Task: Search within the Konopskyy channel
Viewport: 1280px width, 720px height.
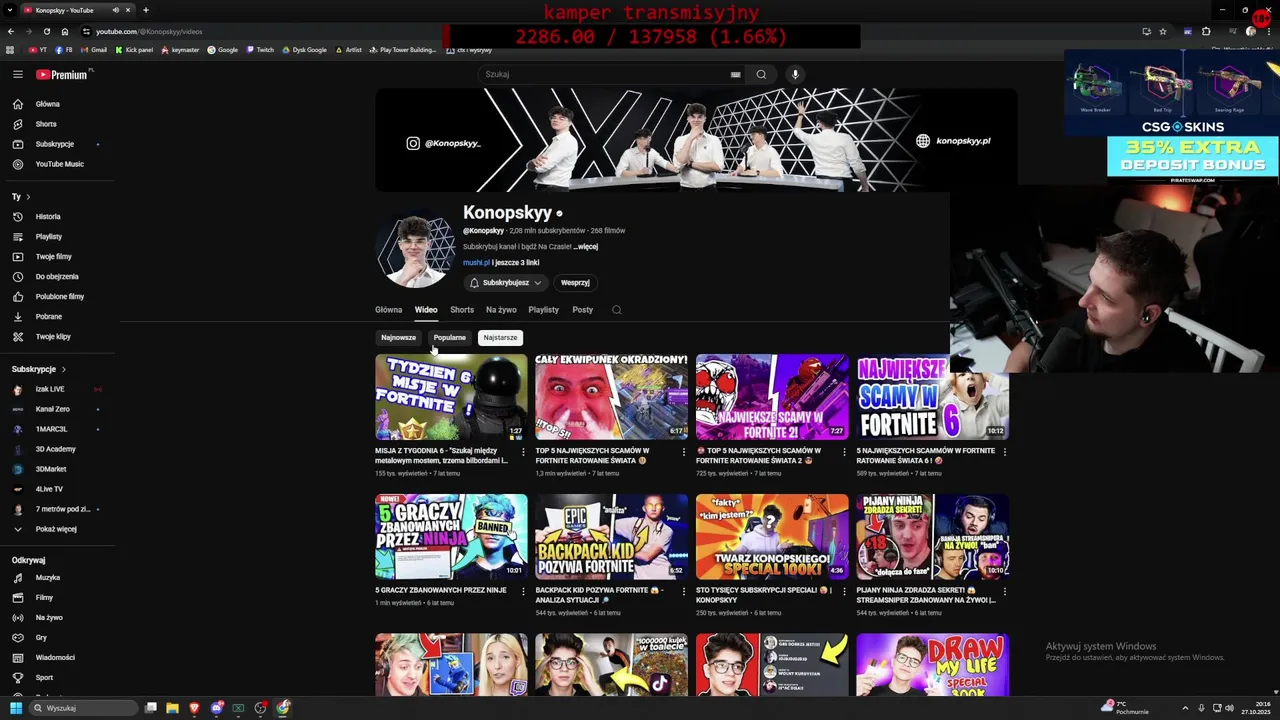Action: (x=616, y=310)
